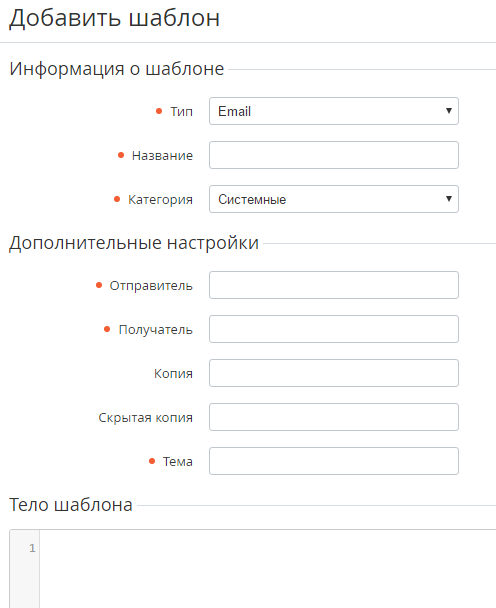Click the Тема label
Image resolution: width=496 pixels, height=608 pixels.
pos(178,461)
